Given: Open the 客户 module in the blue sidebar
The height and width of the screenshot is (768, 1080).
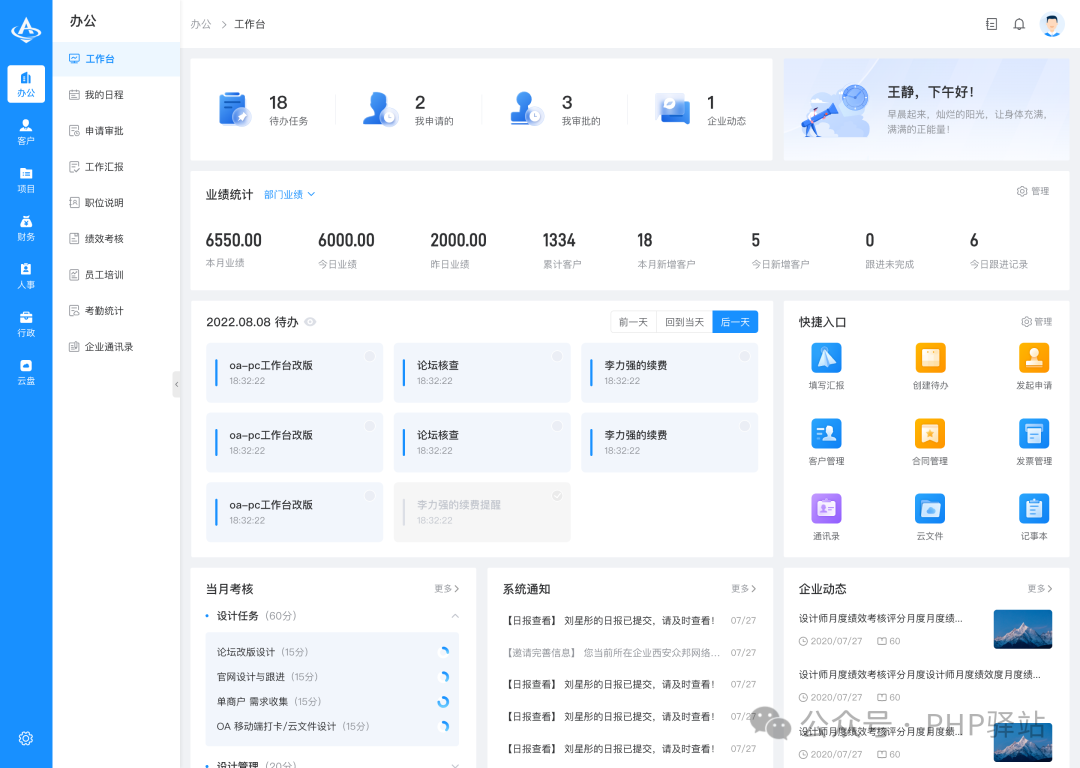Looking at the screenshot, I should [x=25, y=132].
